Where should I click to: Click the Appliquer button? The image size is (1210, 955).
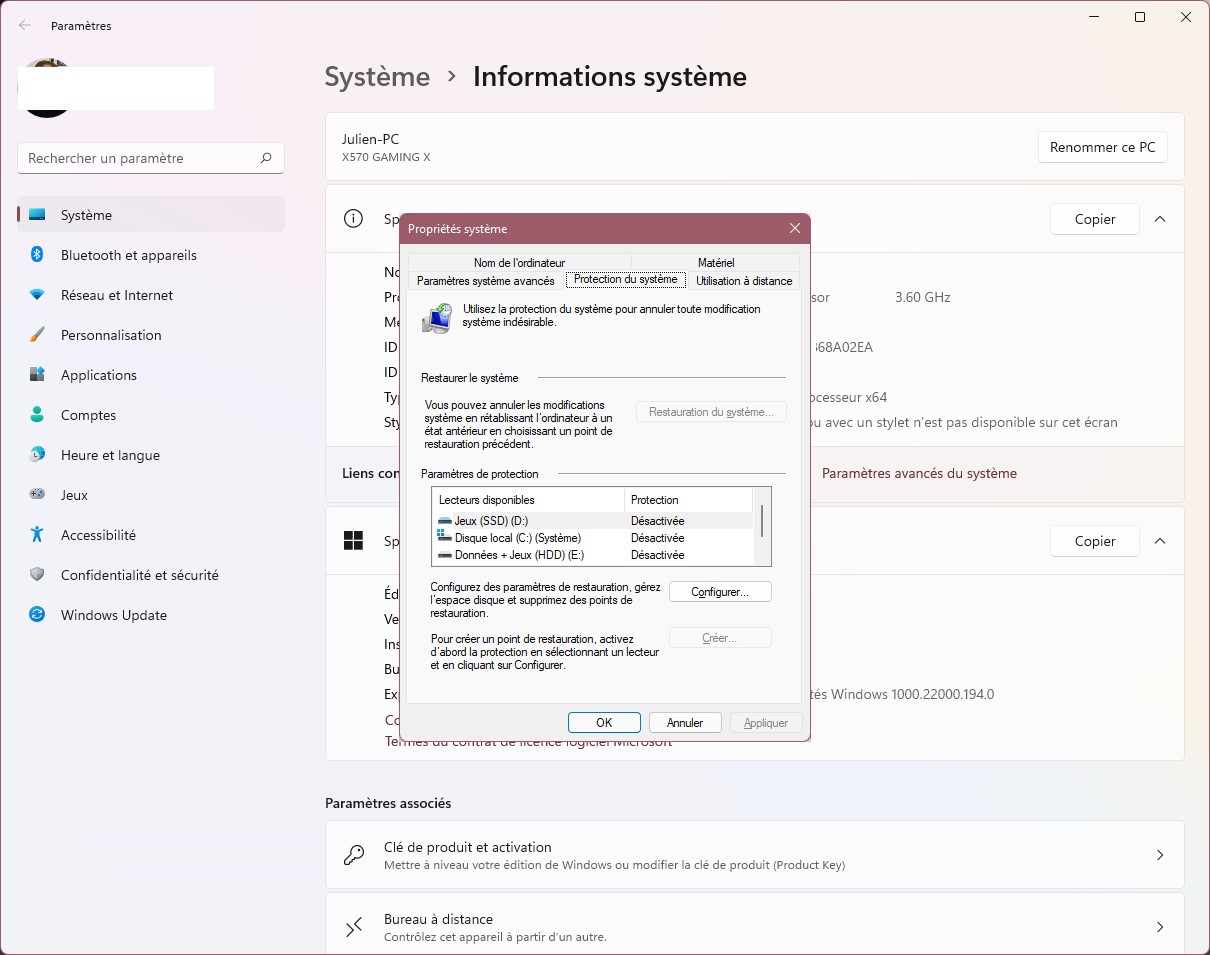pyautogui.click(x=766, y=722)
